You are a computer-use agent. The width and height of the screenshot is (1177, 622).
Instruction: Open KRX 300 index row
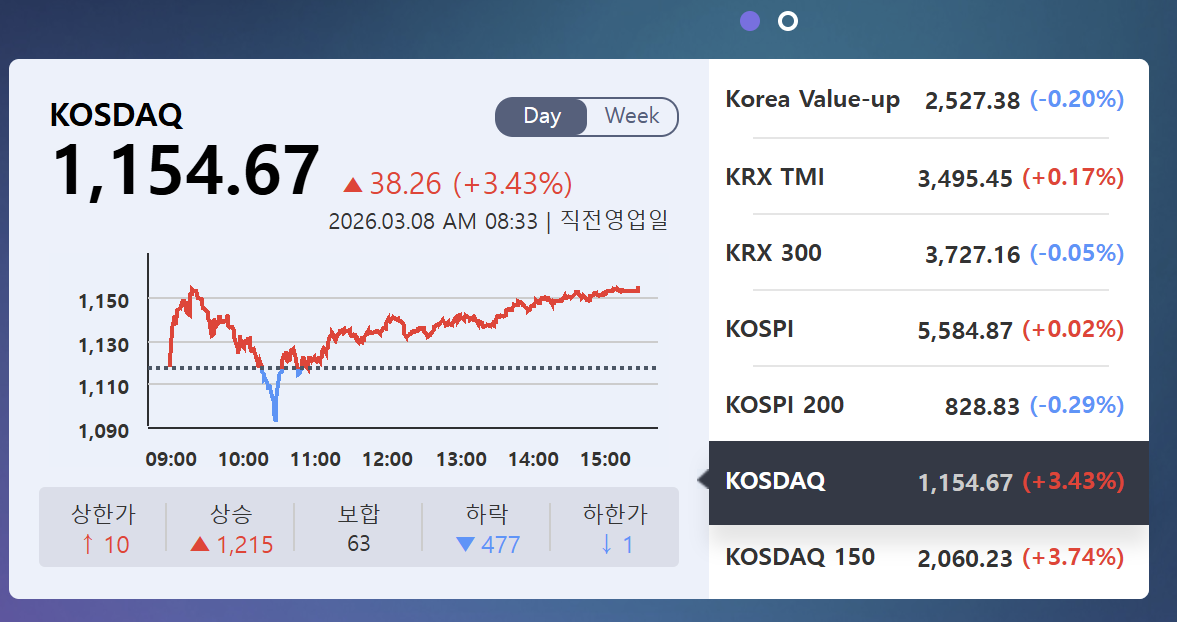coord(929,253)
